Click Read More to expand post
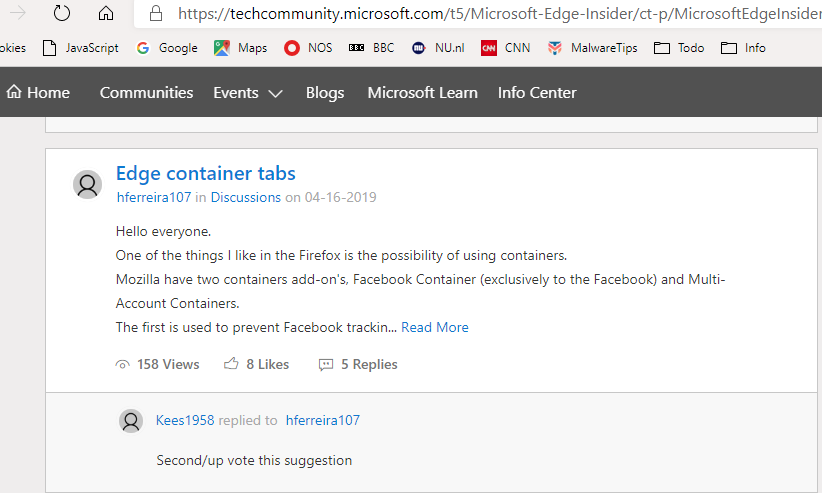Viewport: 822px width, 493px height. (x=435, y=327)
